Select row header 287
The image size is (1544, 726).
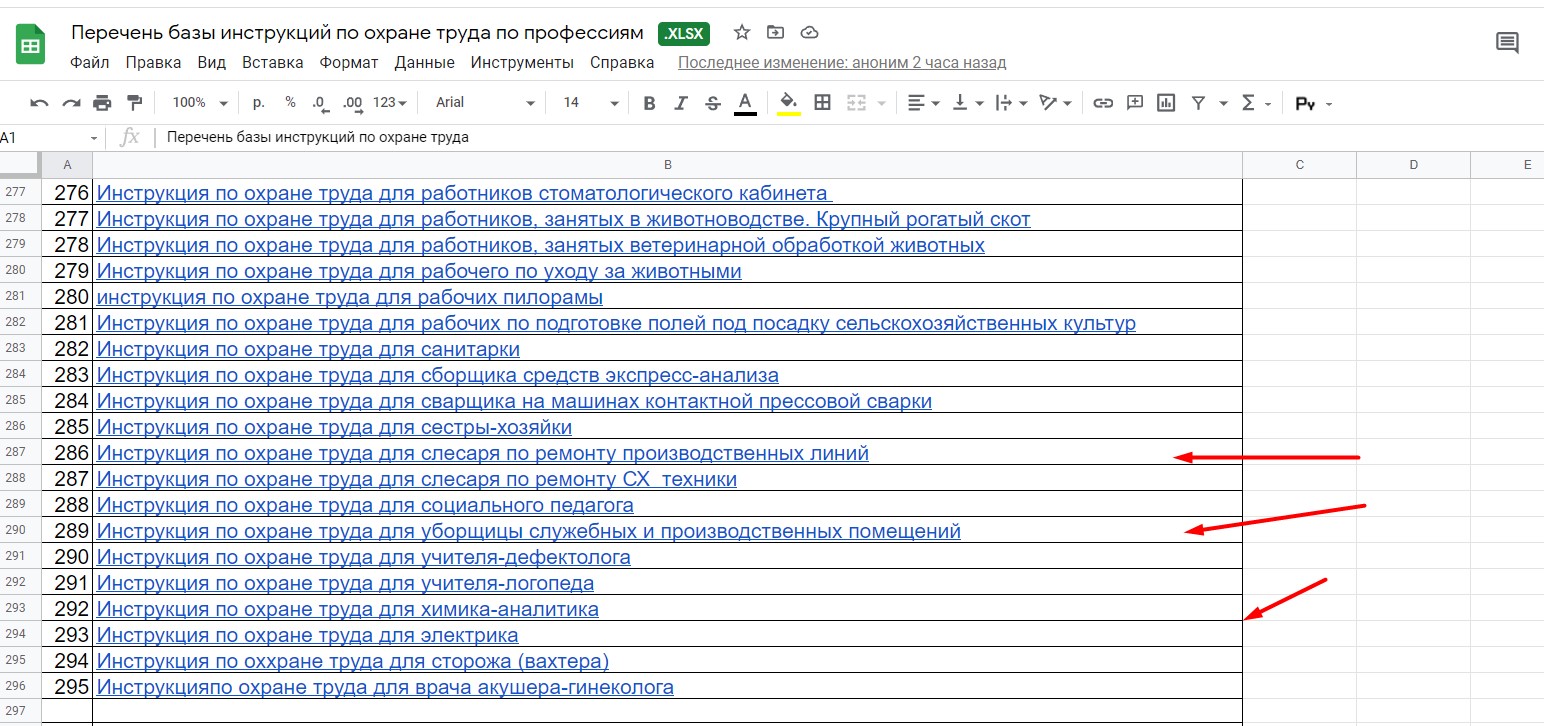coord(20,452)
